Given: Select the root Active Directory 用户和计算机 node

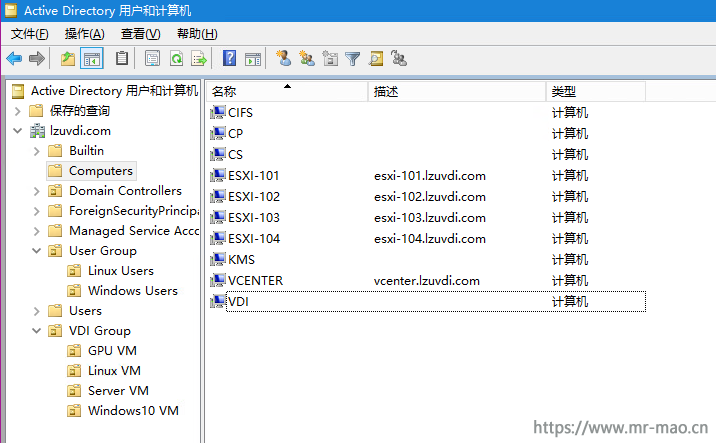Looking at the screenshot, I should click(x=114, y=91).
